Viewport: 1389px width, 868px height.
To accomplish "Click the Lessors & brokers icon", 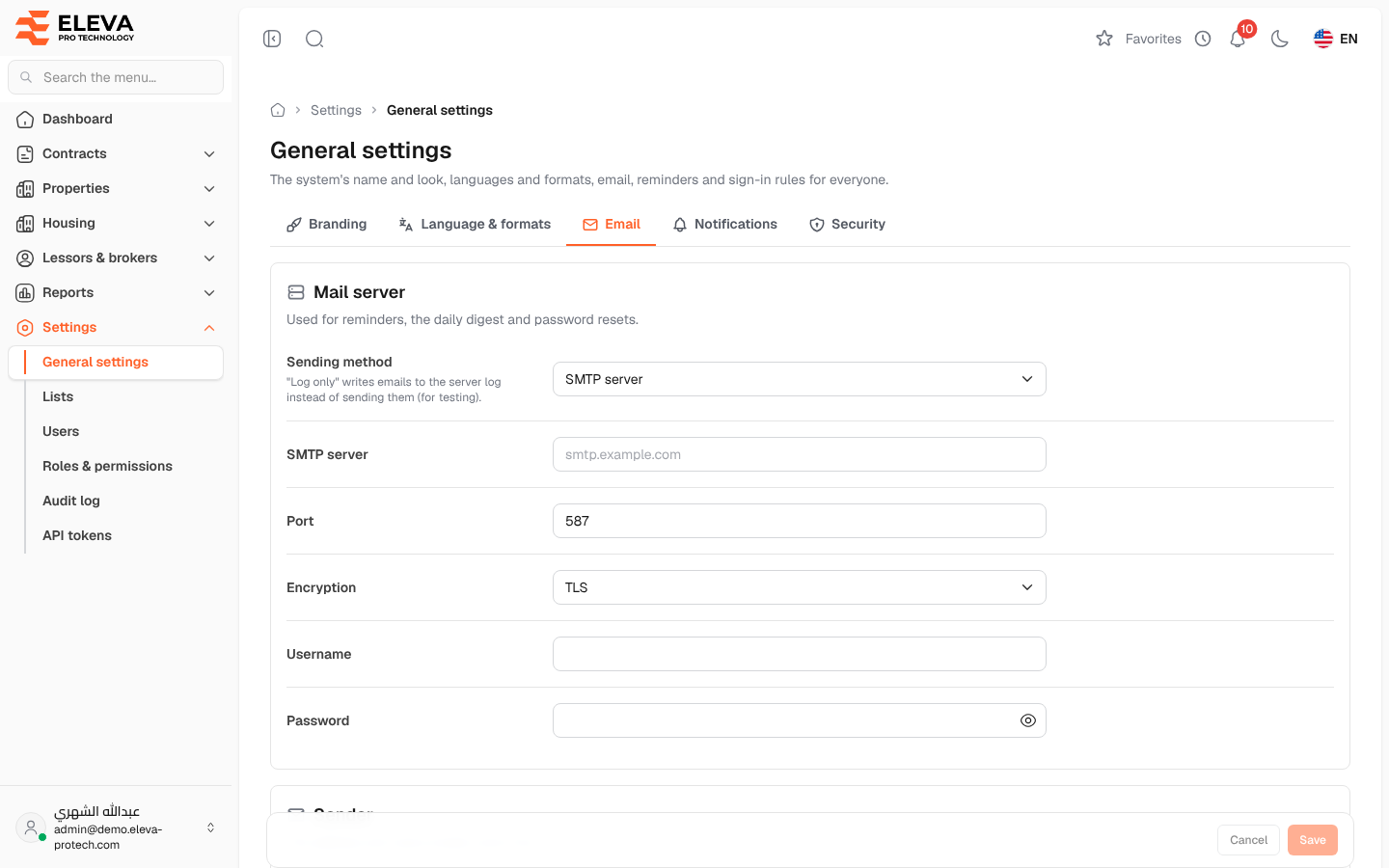I will (x=25, y=258).
